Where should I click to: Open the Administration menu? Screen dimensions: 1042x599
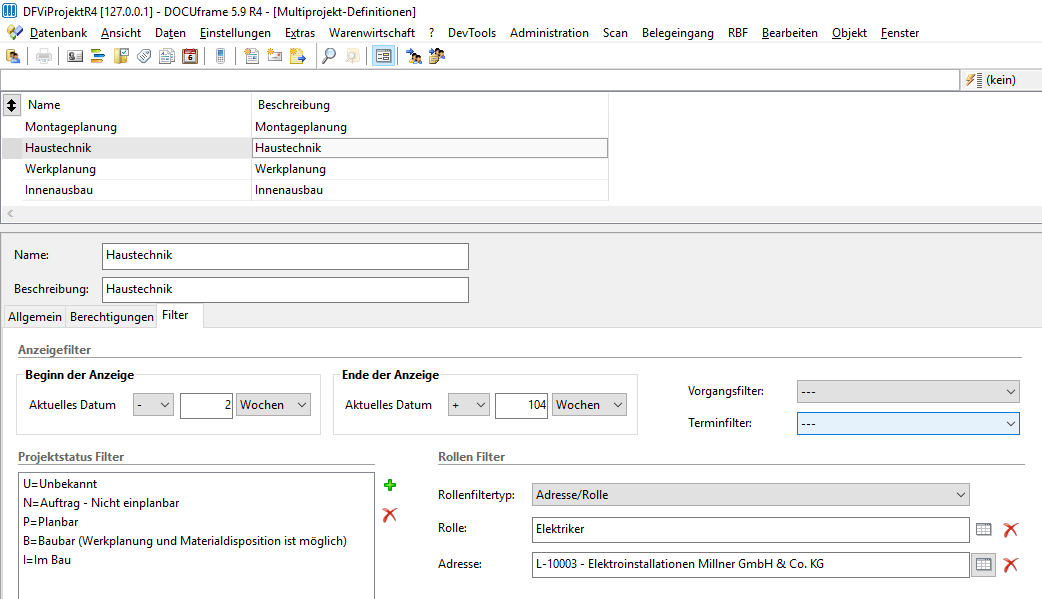[x=549, y=33]
